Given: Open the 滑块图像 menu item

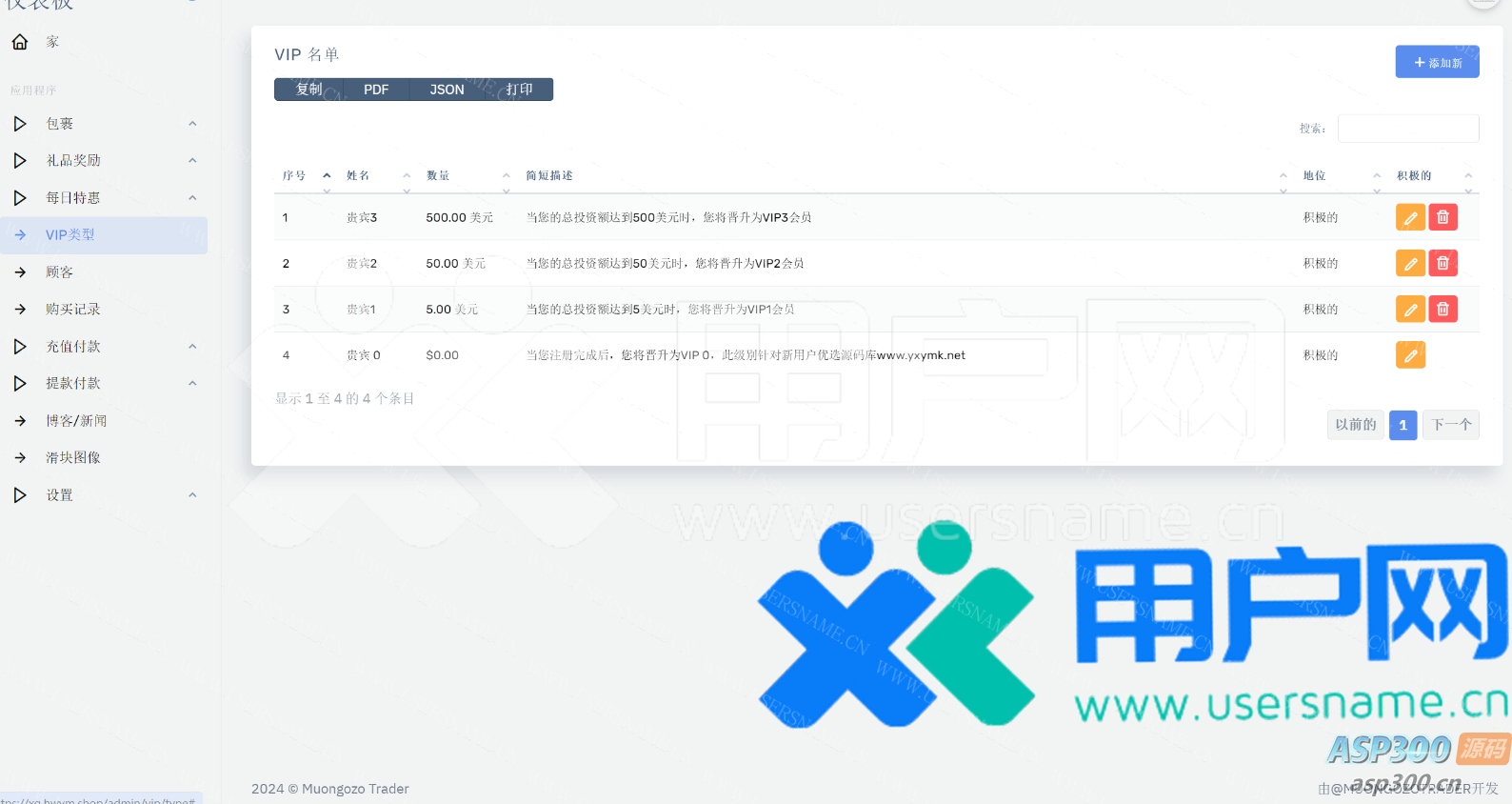Looking at the screenshot, I should [104, 458].
